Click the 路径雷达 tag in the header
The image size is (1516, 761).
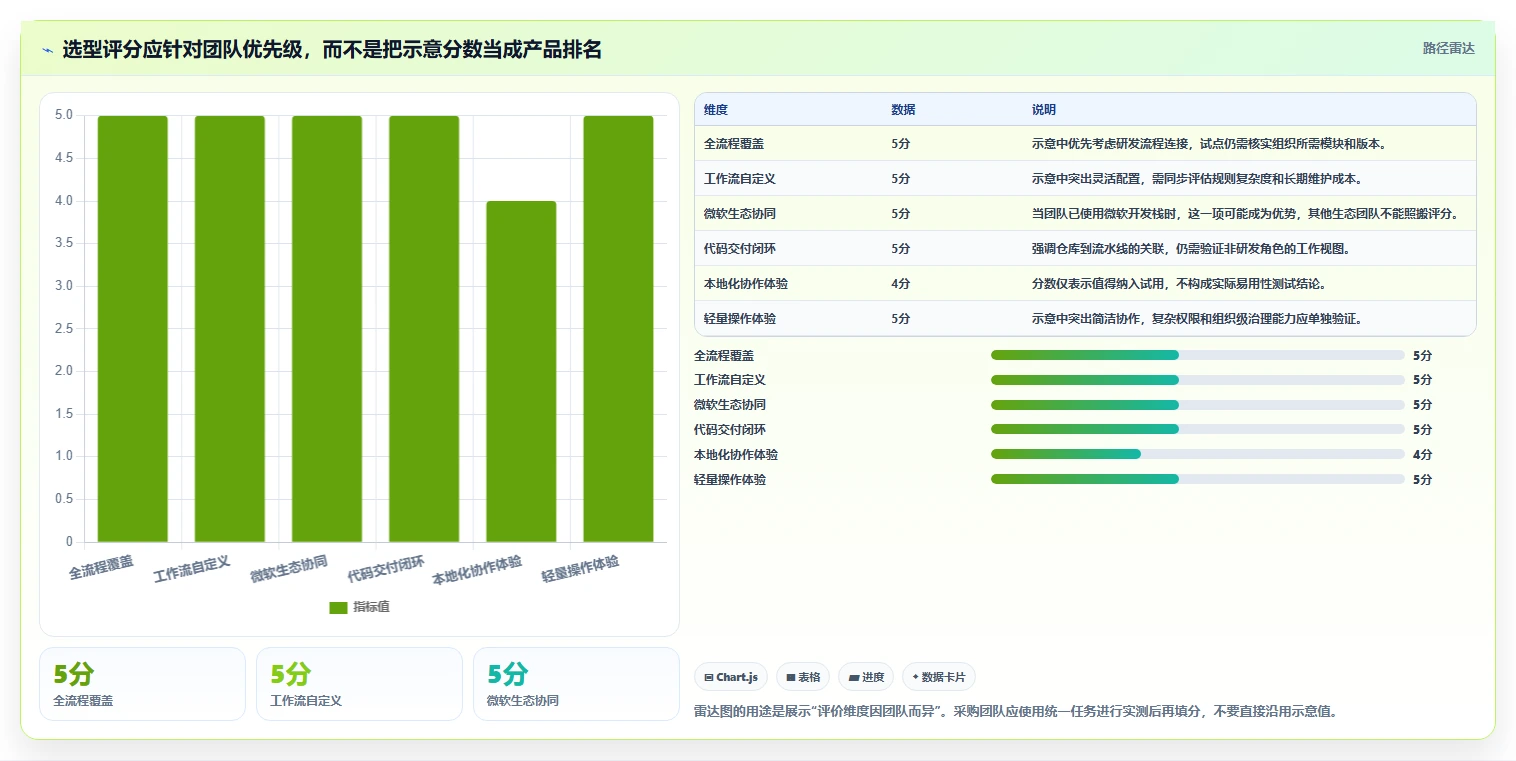pyautogui.click(x=1449, y=48)
